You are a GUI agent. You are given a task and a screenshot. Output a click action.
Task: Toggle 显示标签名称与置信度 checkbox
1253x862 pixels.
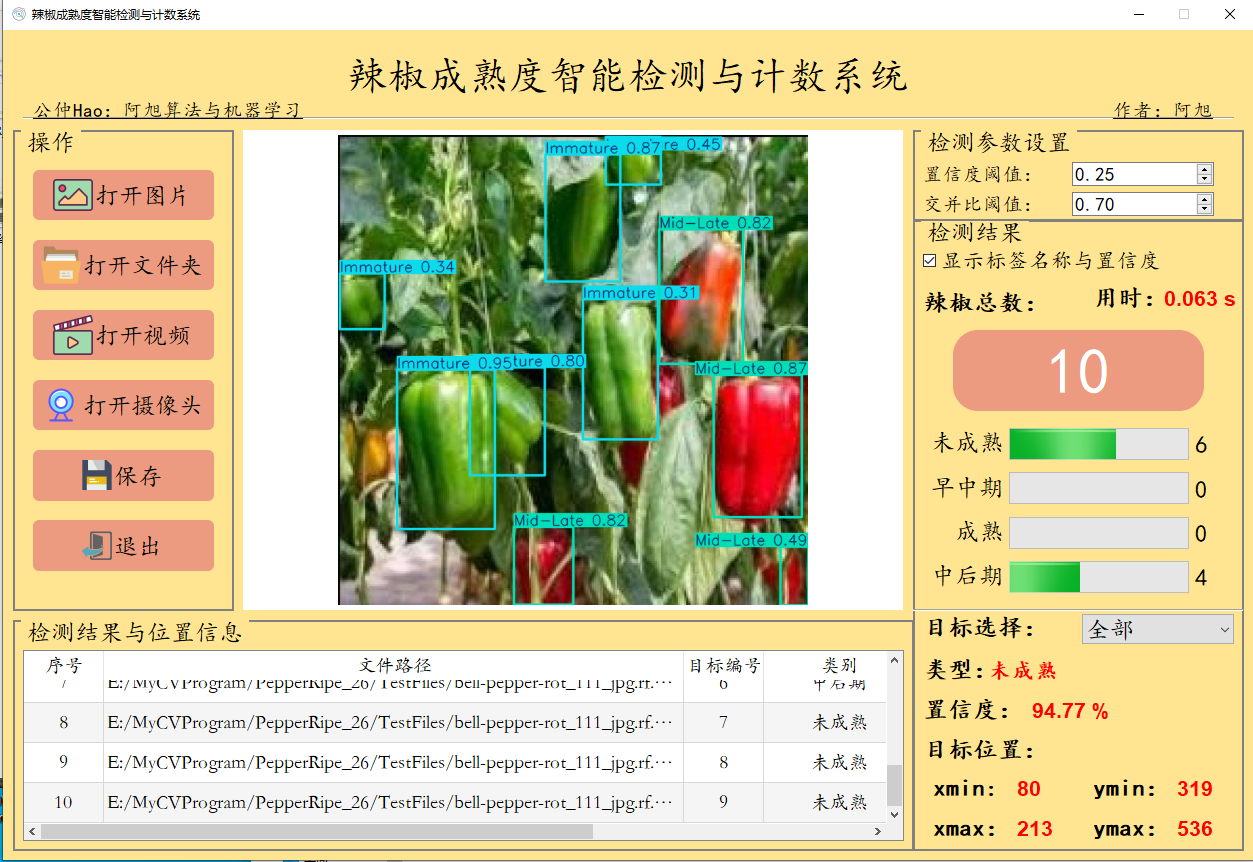coord(930,261)
